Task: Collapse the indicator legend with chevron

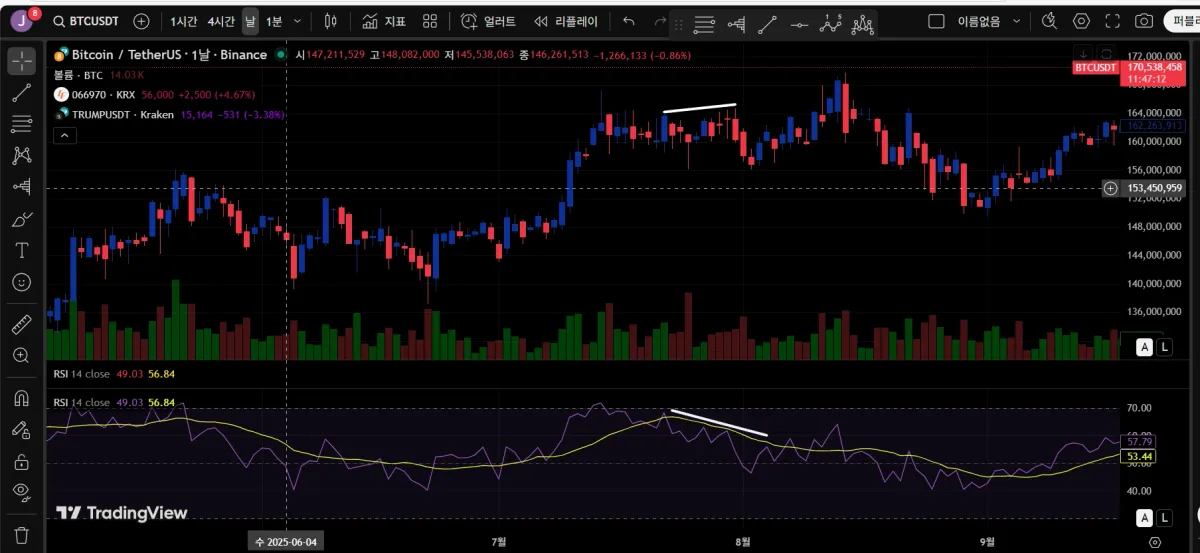Action: (x=62, y=134)
